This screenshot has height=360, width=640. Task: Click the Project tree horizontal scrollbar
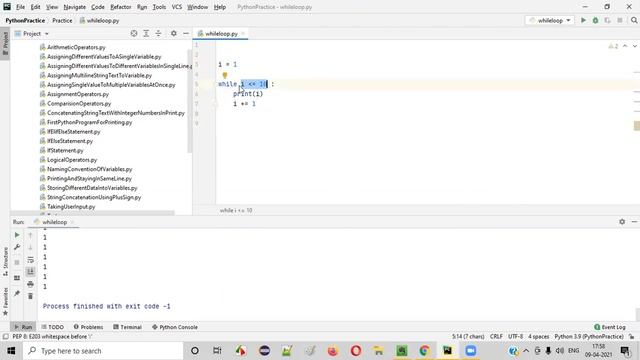[x=93, y=213]
